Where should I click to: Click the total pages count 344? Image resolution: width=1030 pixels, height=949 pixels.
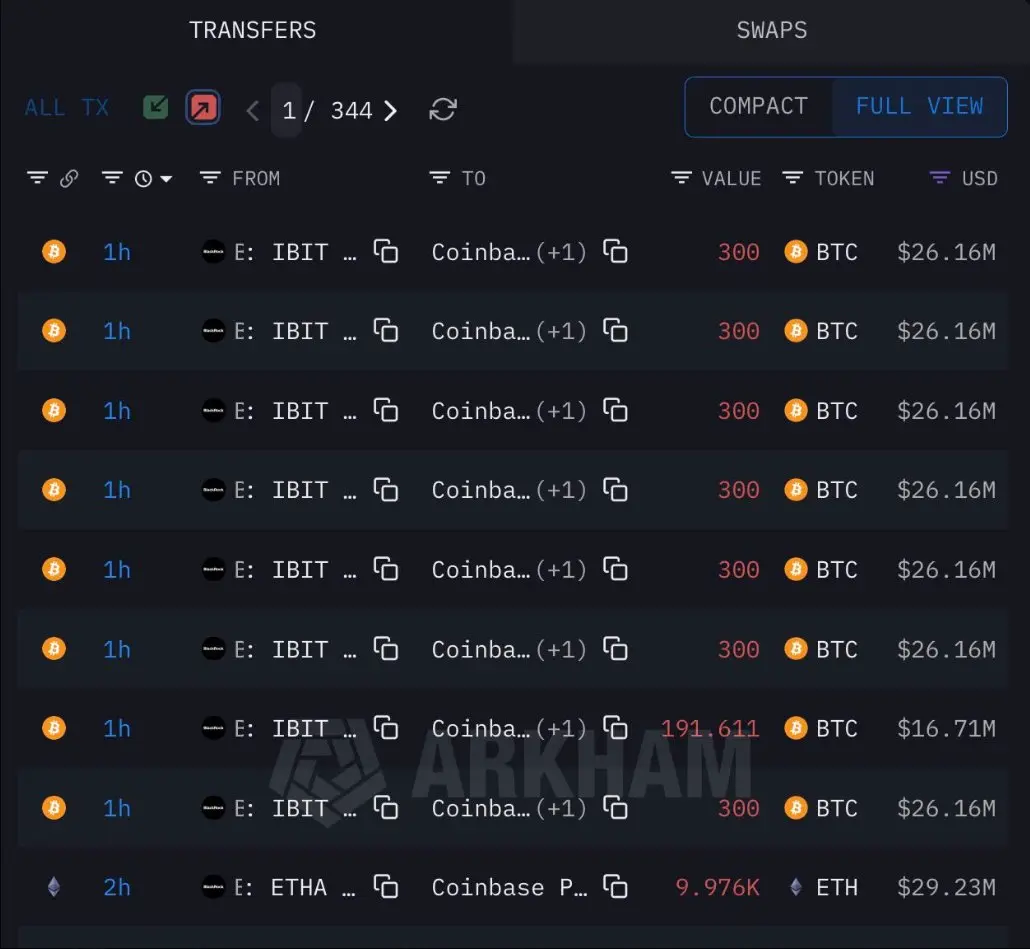[x=351, y=110]
